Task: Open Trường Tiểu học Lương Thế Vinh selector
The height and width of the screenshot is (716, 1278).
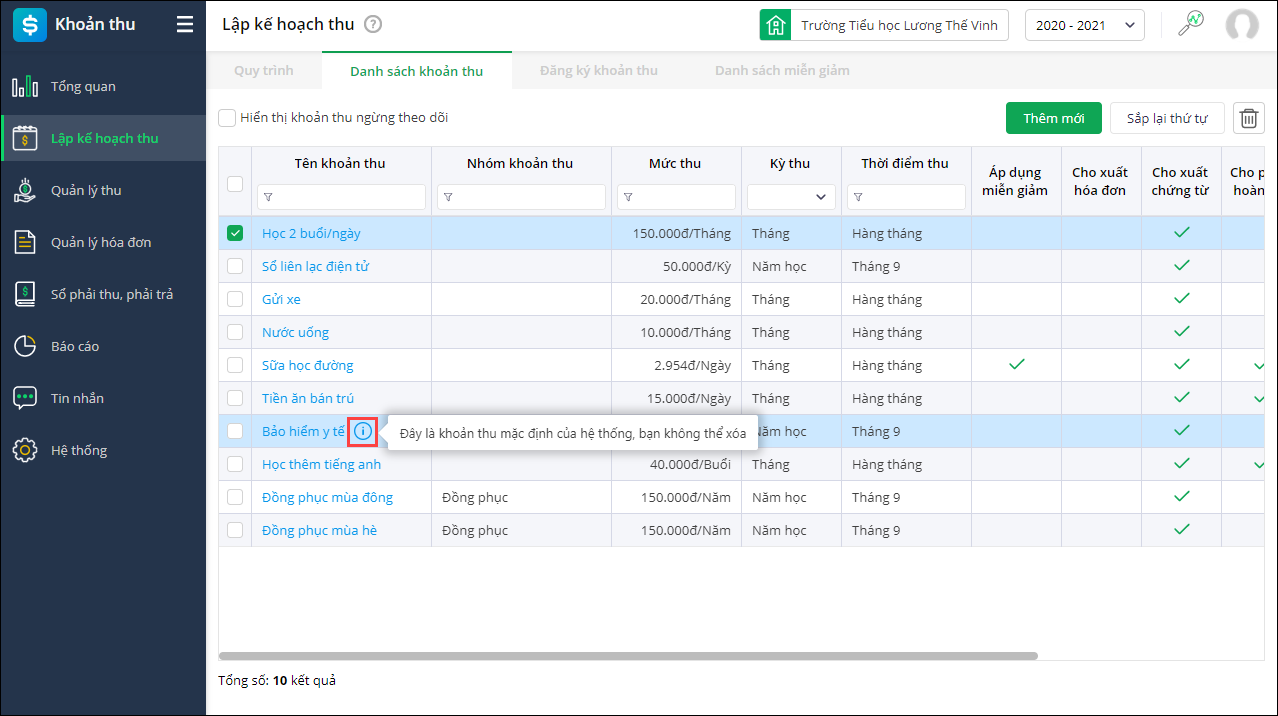Action: (x=884, y=25)
